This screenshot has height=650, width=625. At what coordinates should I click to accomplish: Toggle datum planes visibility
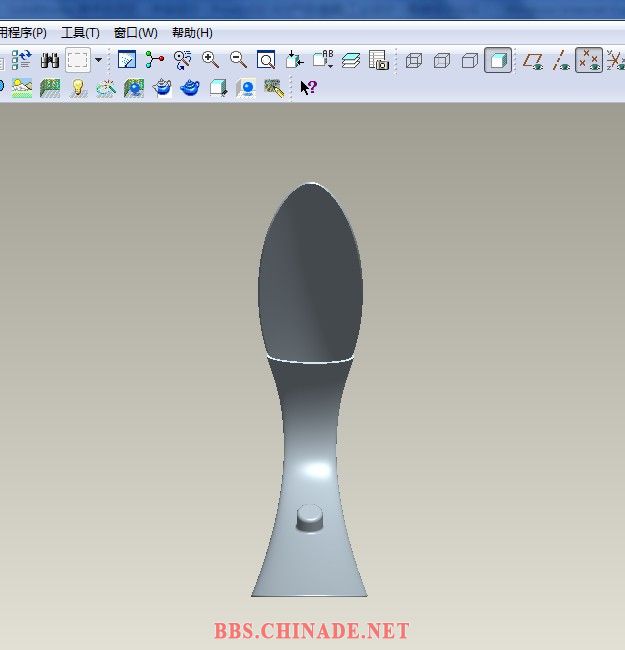(x=533, y=60)
